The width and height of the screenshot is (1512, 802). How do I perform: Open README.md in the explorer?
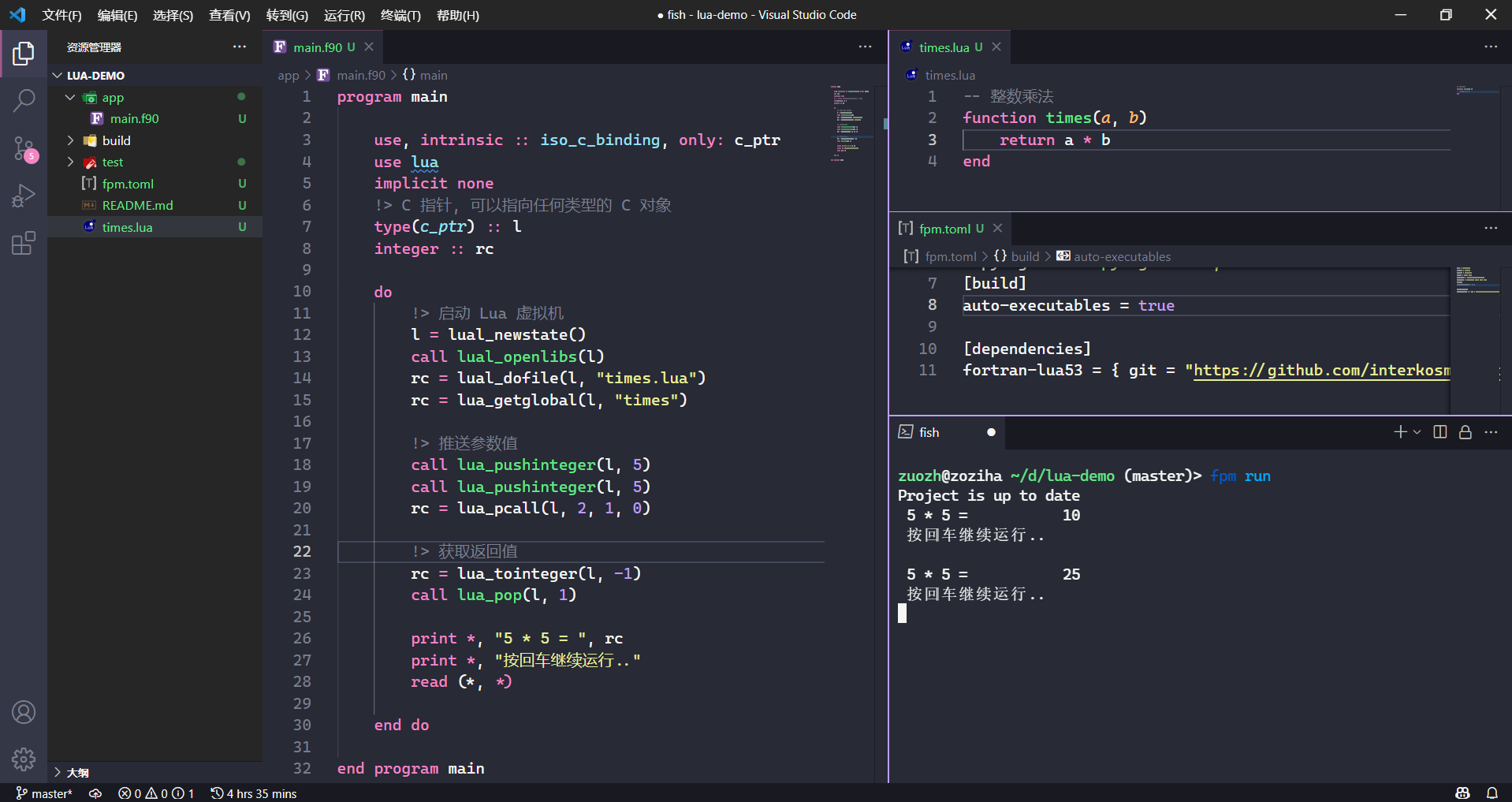point(137,205)
